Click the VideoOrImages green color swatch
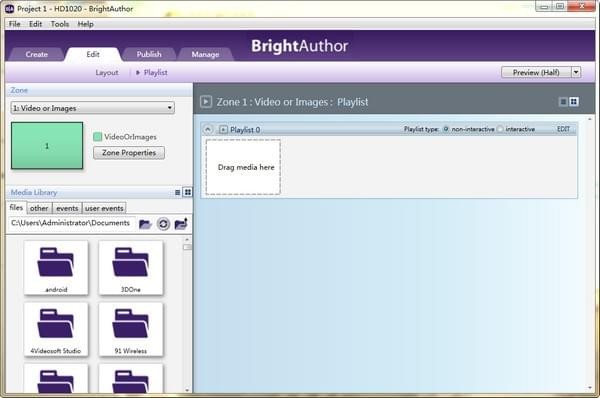The image size is (600, 398). coord(98,137)
